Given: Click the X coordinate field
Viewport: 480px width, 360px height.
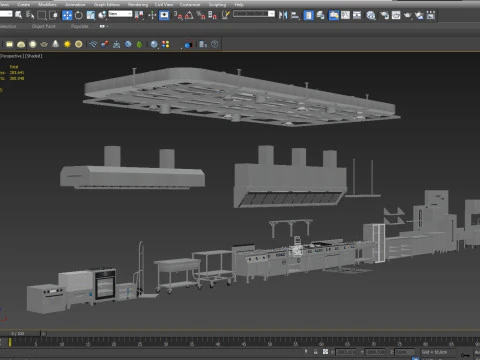Looking at the screenshot, I should pyautogui.click(x=345, y=352).
